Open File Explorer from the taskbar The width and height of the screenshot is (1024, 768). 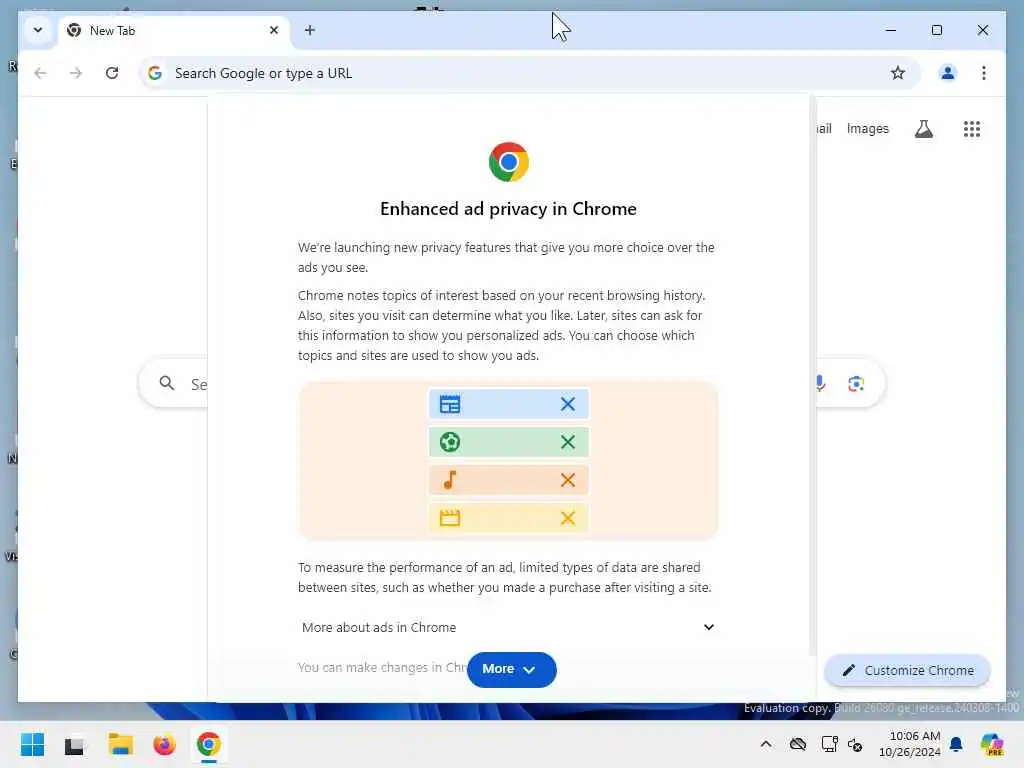point(121,744)
